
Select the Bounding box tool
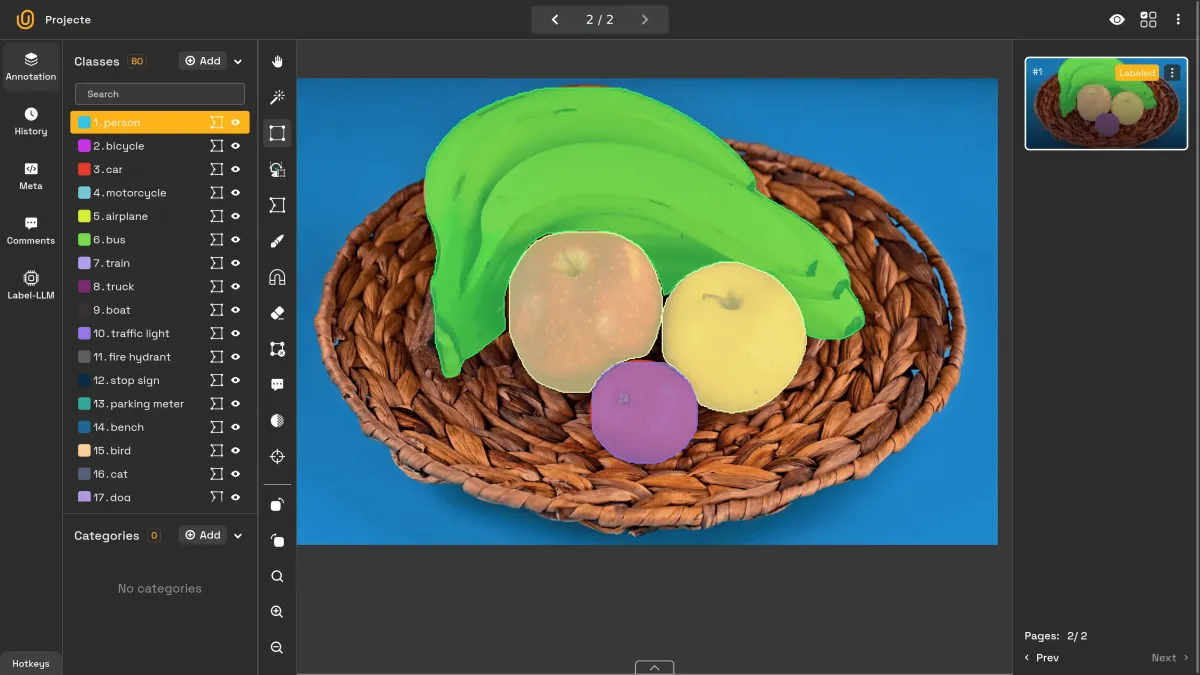coord(277,132)
